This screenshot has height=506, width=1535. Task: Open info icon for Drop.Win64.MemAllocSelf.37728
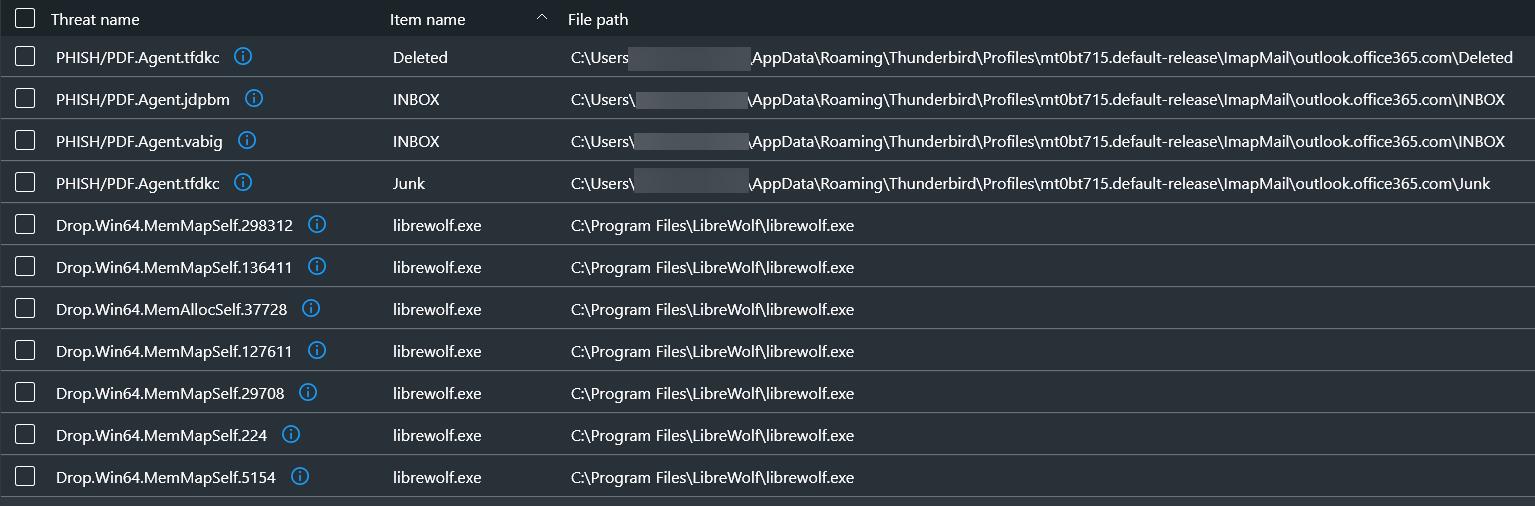(x=311, y=308)
